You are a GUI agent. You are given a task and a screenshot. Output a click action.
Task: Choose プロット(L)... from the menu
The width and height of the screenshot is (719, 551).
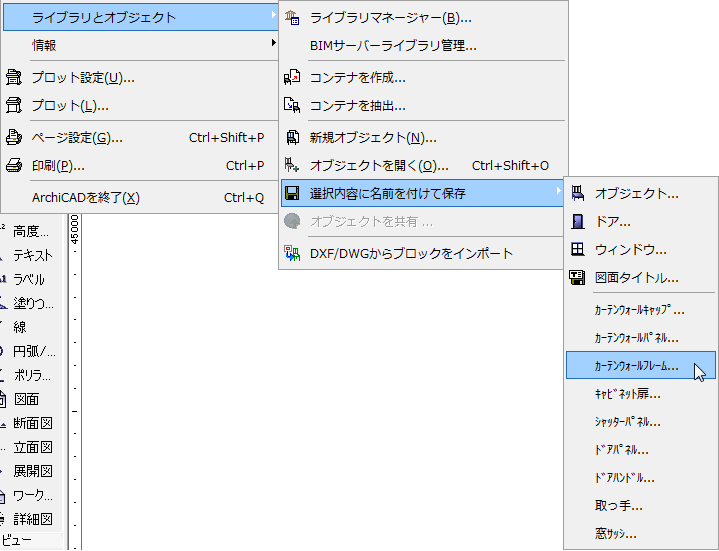tap(140, 105)
